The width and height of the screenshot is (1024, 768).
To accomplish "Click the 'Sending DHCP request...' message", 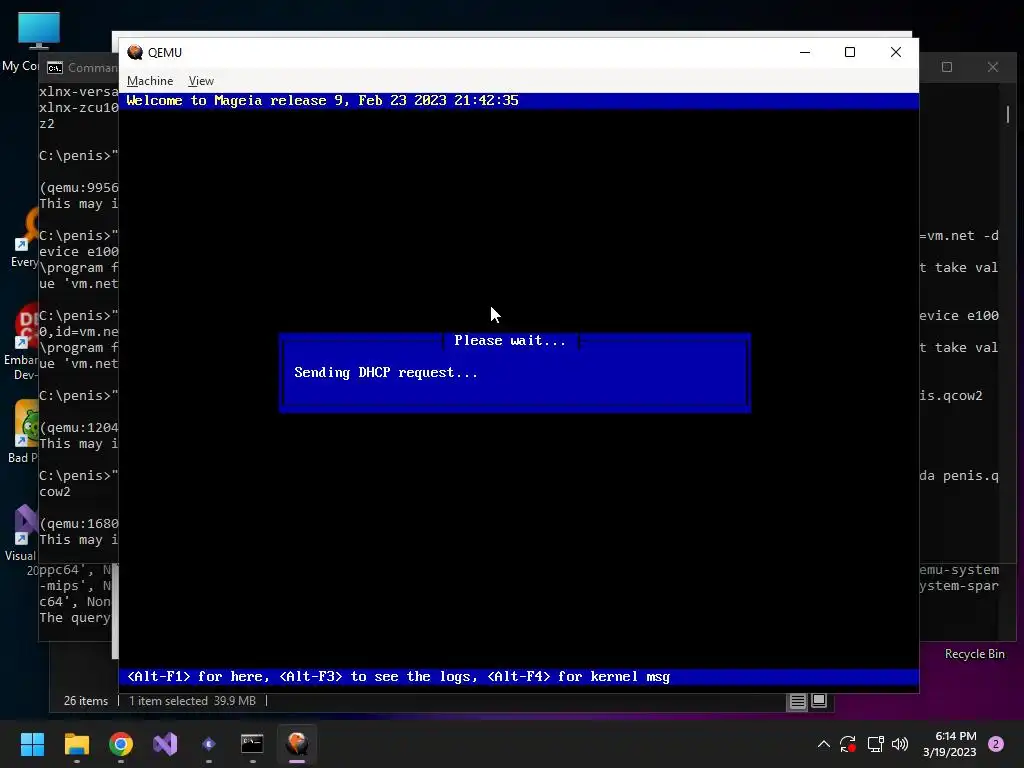I will [385, 372].
